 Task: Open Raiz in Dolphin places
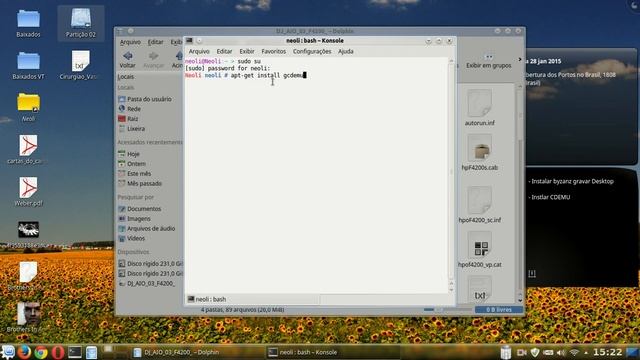coord(128,119)
